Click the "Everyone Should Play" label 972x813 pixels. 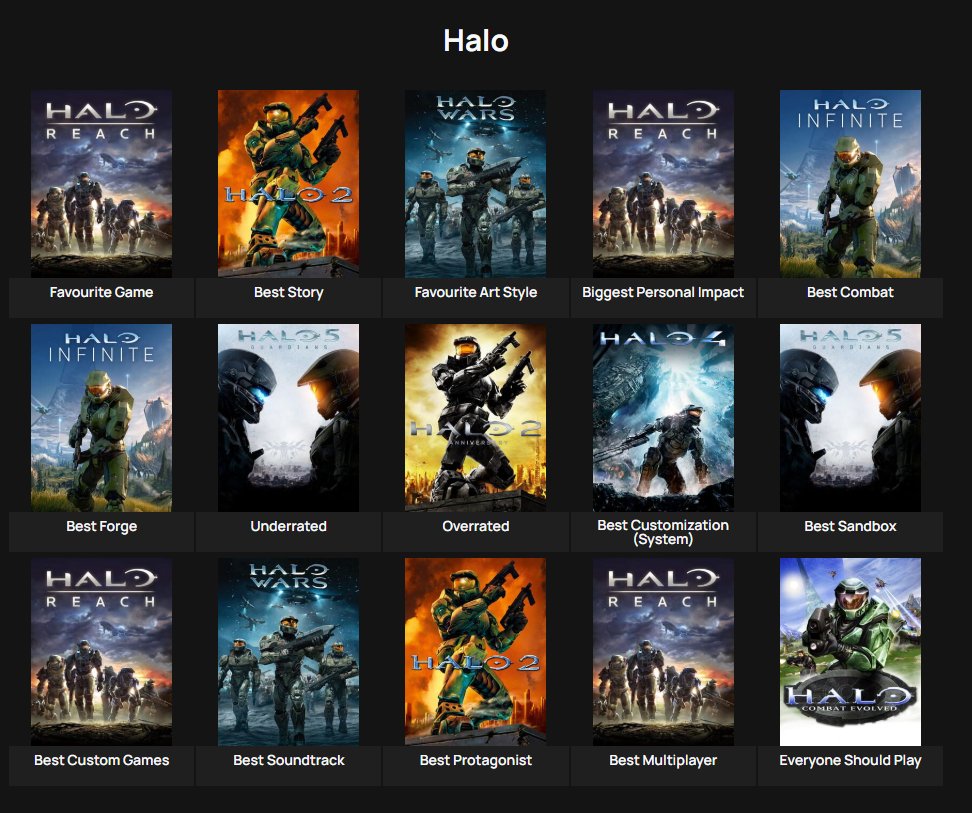(850, 760)
